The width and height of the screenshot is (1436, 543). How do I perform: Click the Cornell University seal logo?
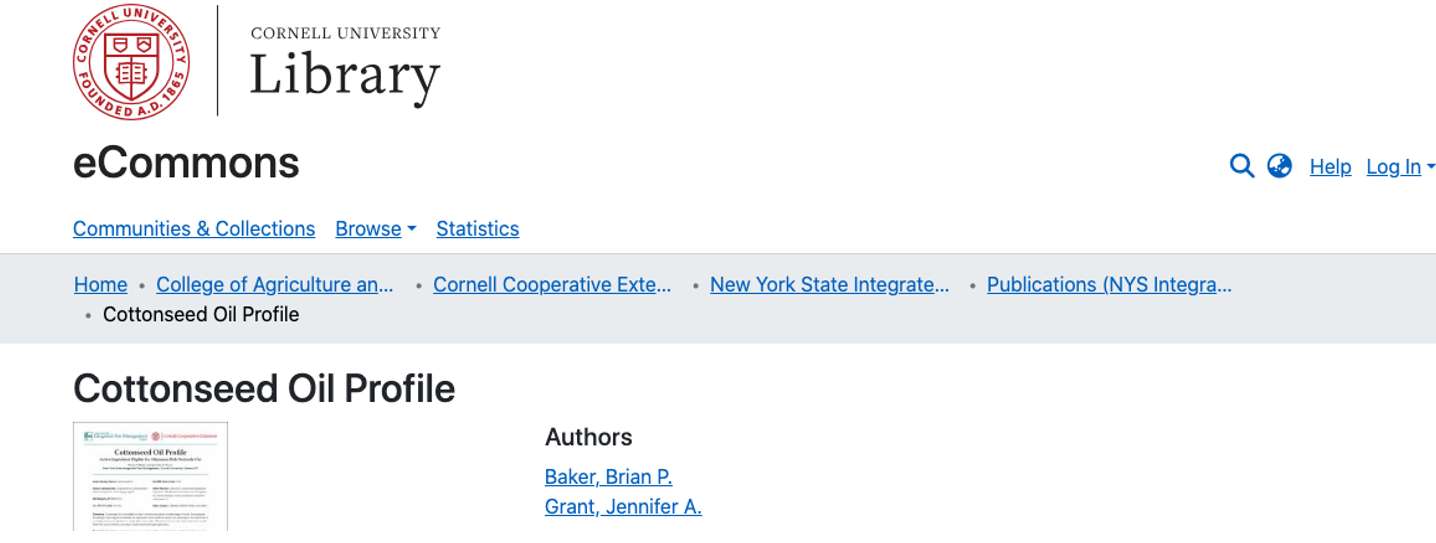pyautogui.click(x=131, y=62)
